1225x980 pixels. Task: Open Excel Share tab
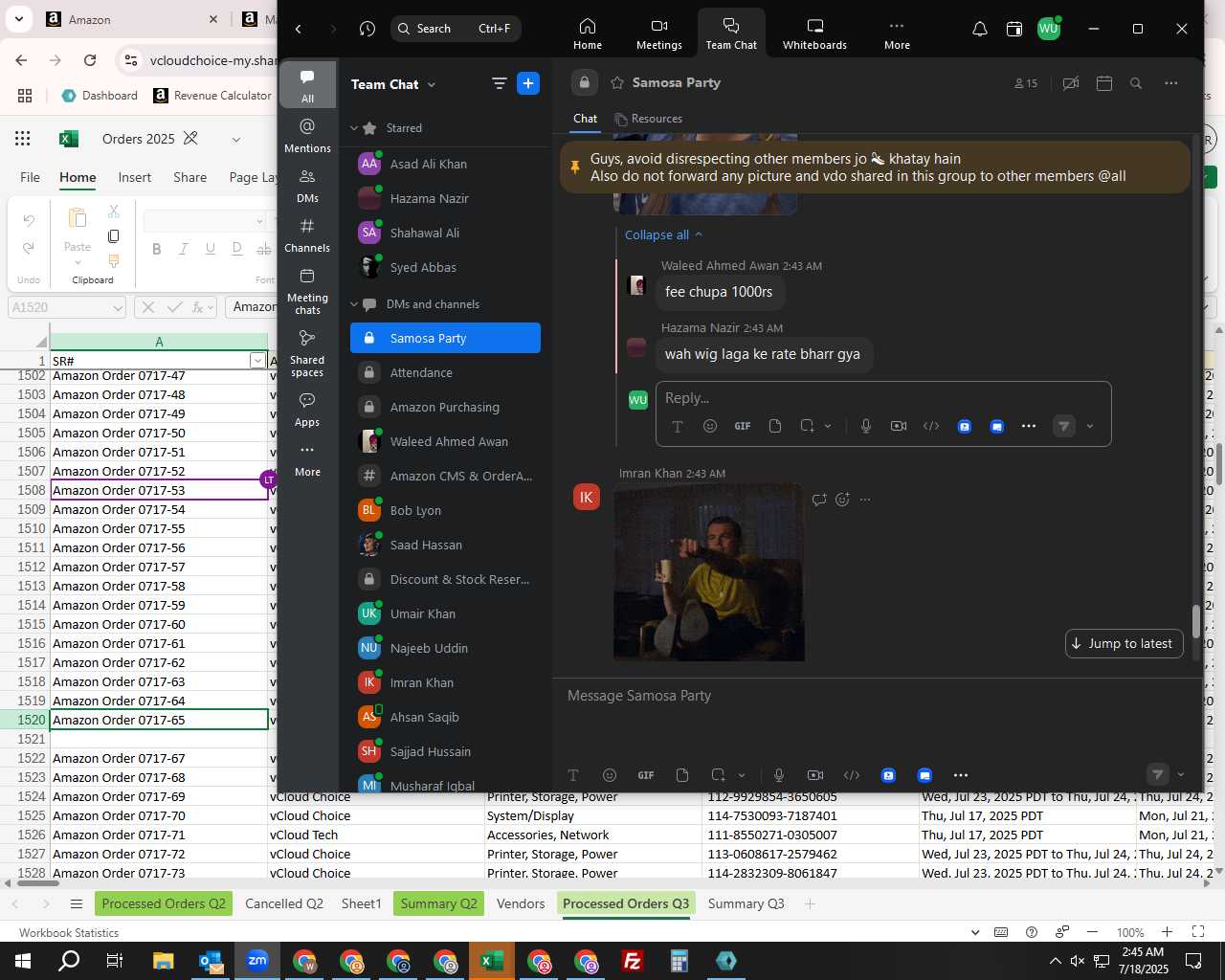pyautogui.click(x=189, y=177)
